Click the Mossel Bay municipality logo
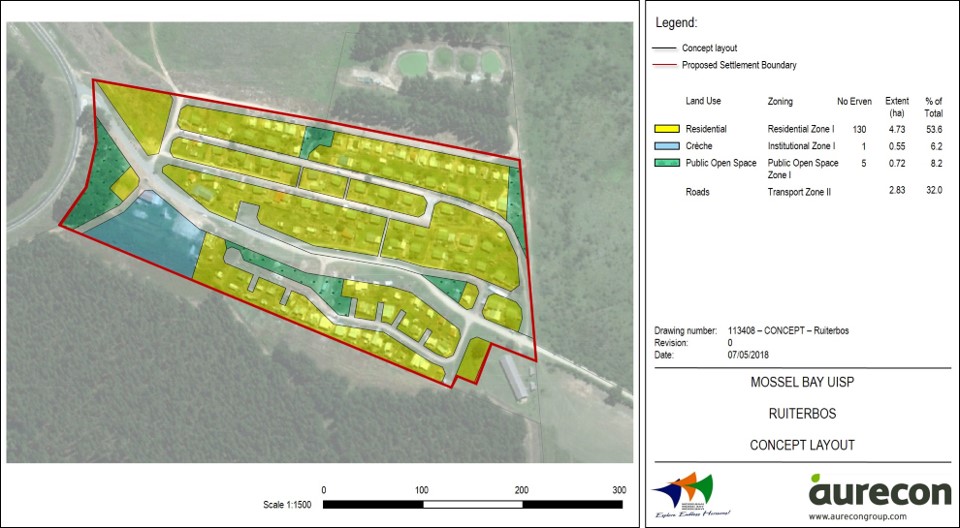 686,495
